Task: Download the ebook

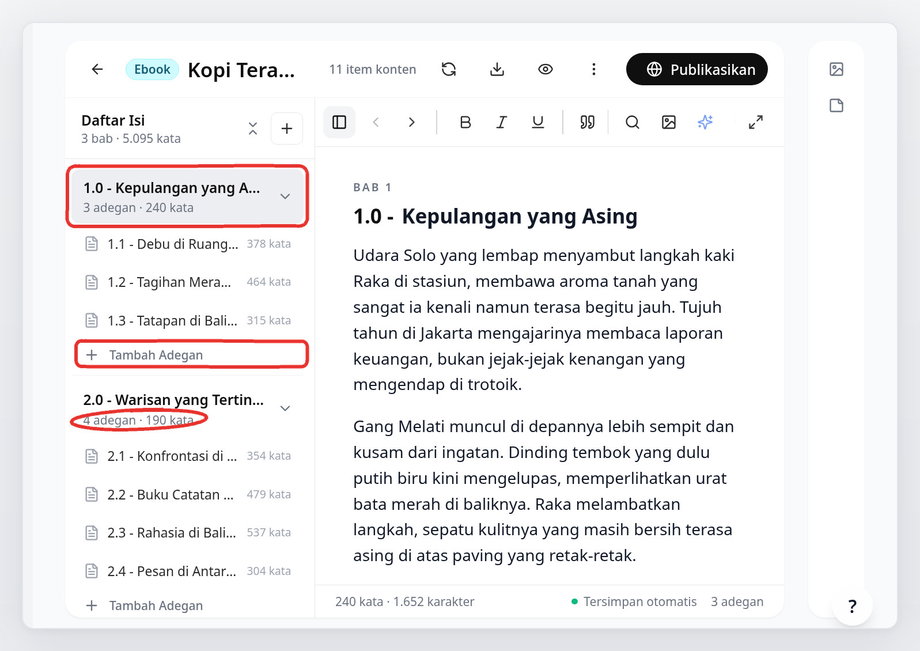Action: [x=497, y=69]
